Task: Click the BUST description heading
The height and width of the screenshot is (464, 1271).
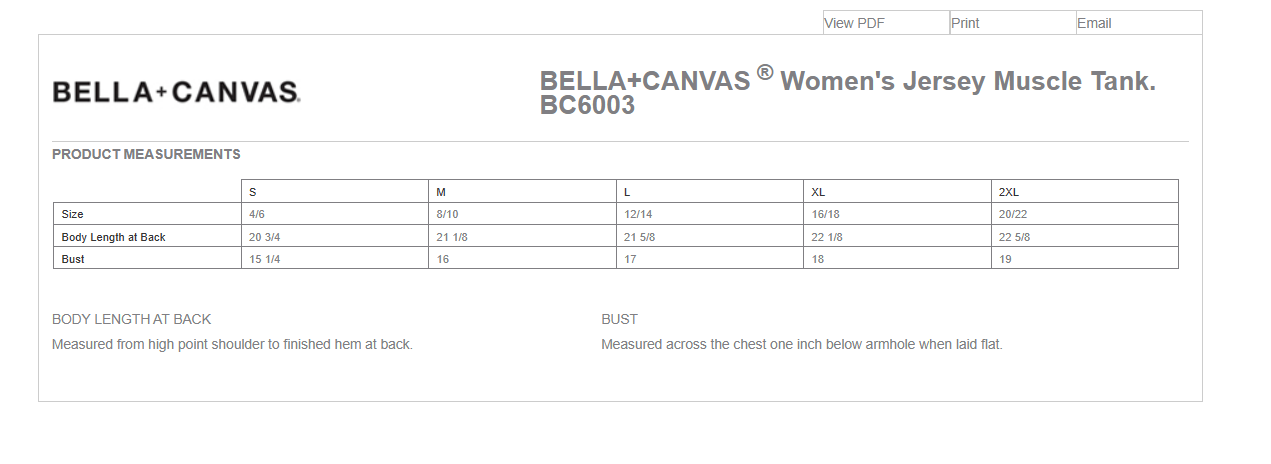Action: (620, 319)
